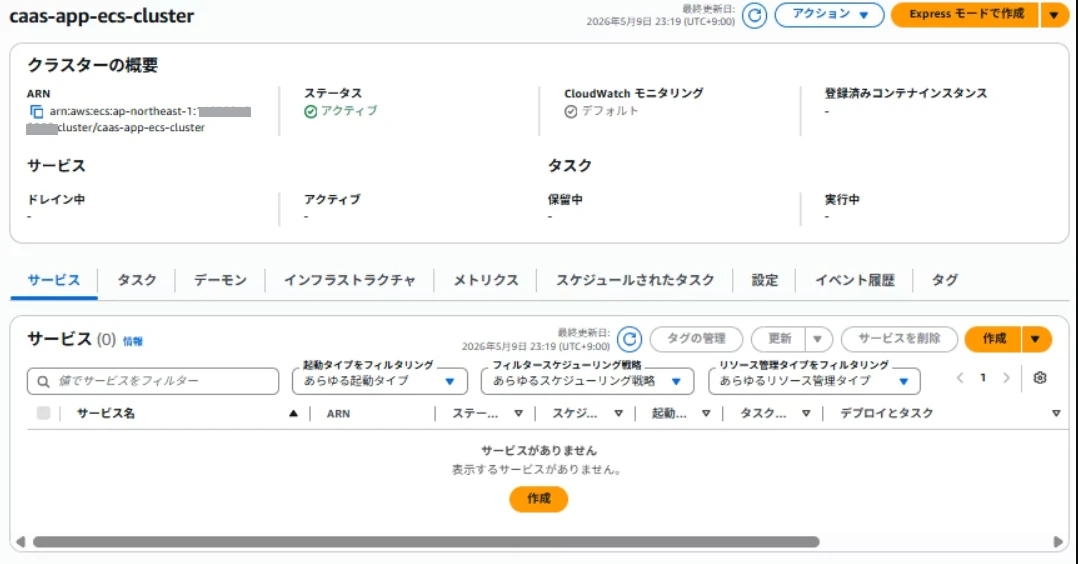This screenshot has width=1078, height=564.
Task: Open the あらゆる起動タイプ filter dropdown
Action: 380,381
